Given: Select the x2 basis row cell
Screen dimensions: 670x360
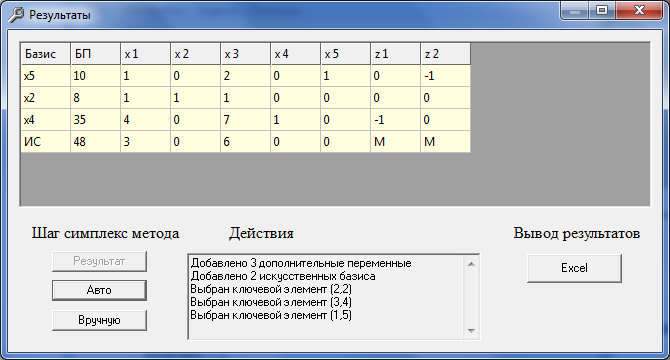Looking at the screenshot, I should pos(45,98).
